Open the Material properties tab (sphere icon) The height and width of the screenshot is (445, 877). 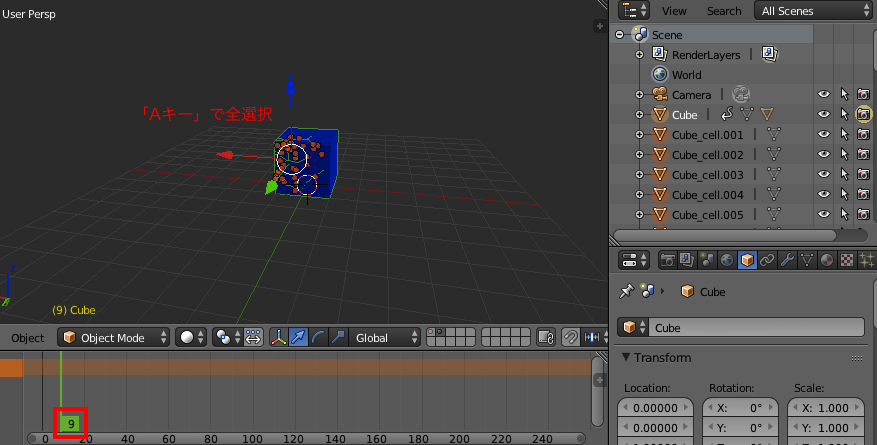[827, 260]
